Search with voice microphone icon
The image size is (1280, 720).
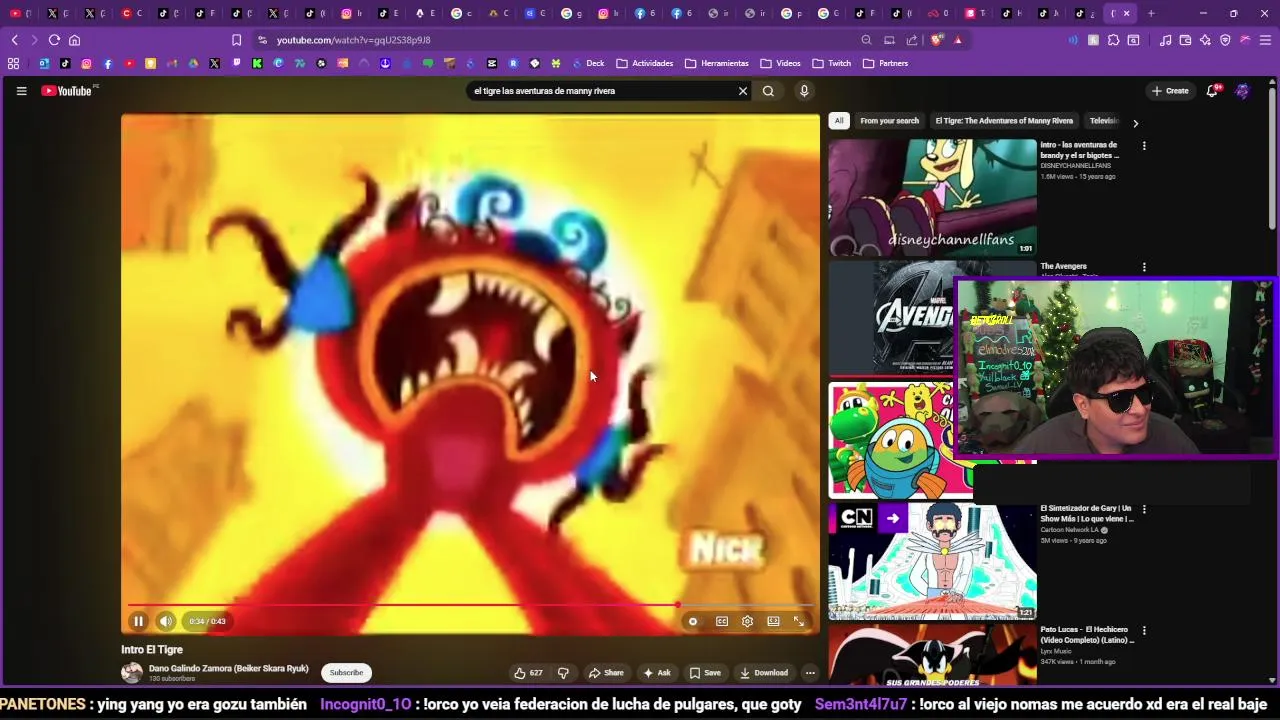click(804, 91)
